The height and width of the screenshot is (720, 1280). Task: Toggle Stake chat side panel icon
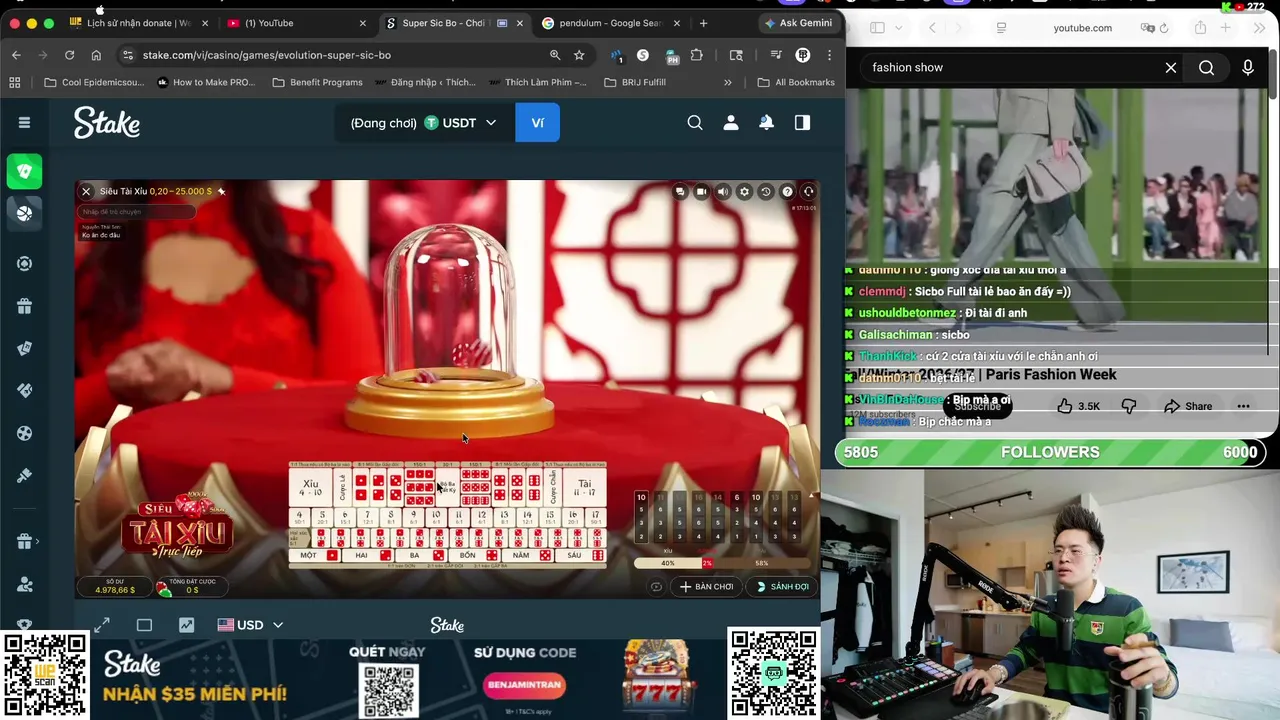[x=802, y=122]
